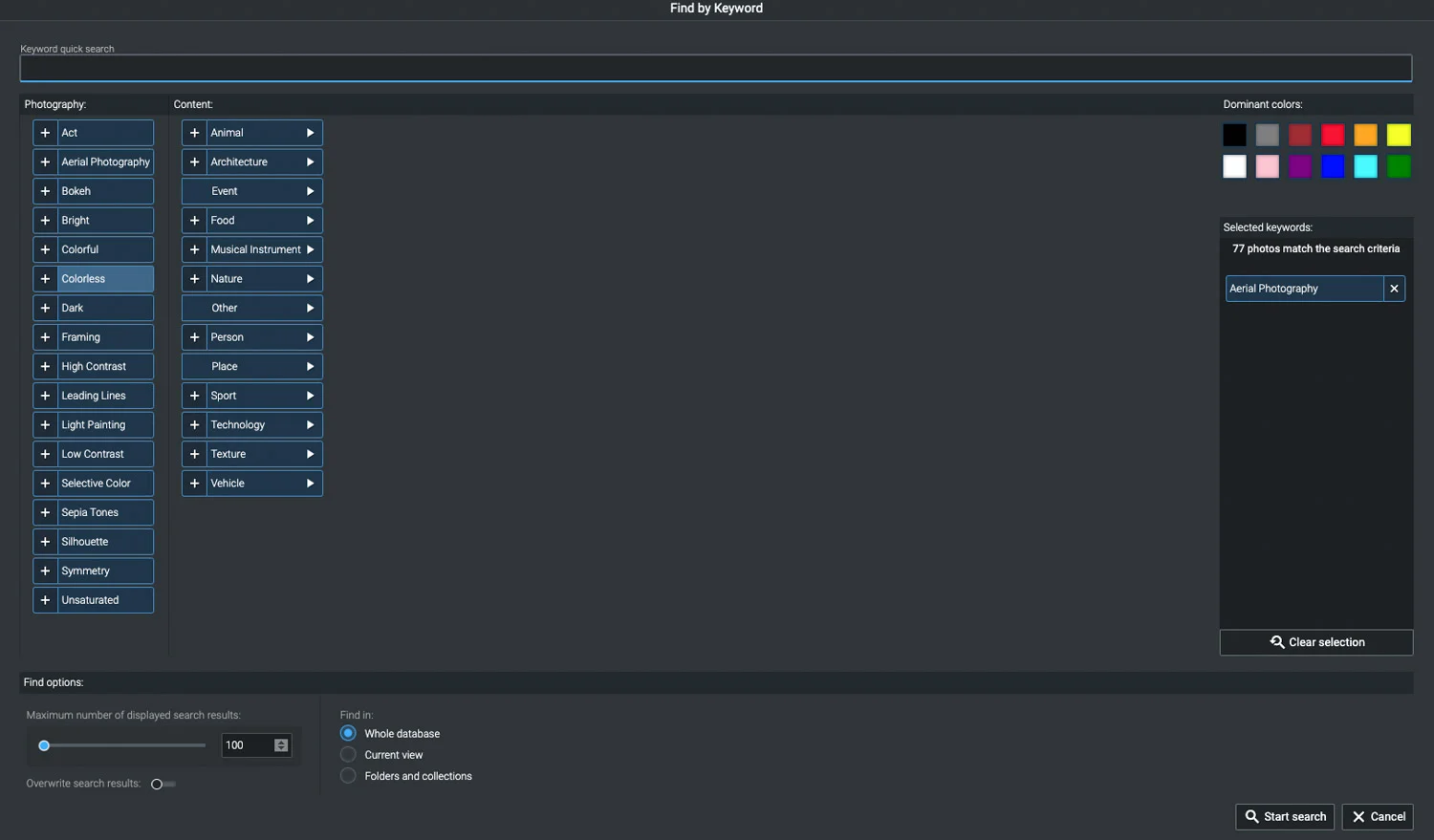Click the plus icon next to Silhouette

tap(45, 542)
